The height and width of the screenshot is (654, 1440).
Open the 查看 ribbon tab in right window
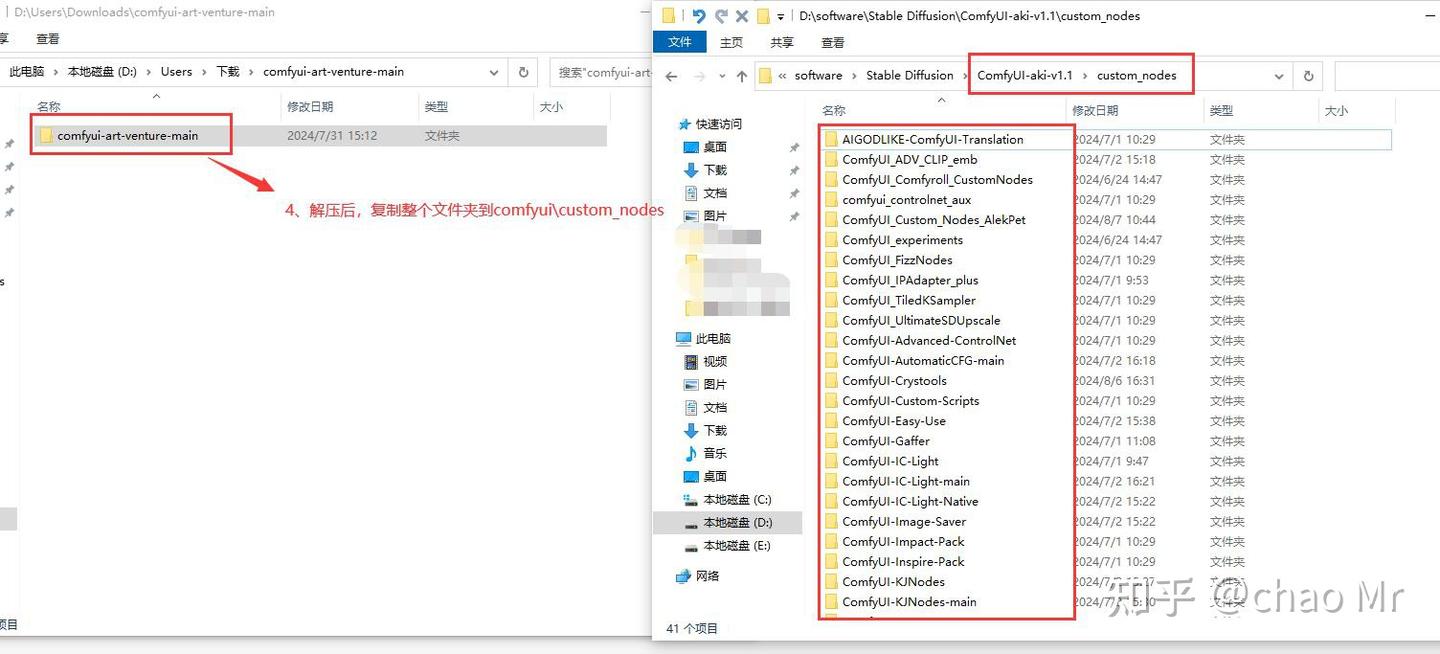[x=833, y=42]
